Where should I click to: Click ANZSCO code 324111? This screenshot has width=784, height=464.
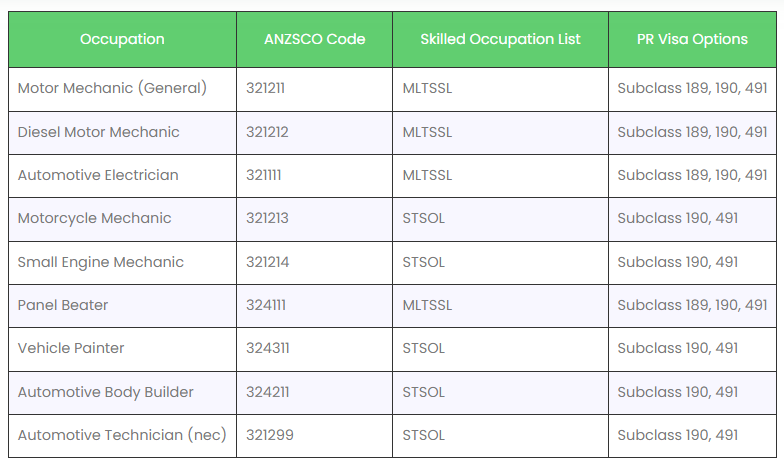pos(265,305)
